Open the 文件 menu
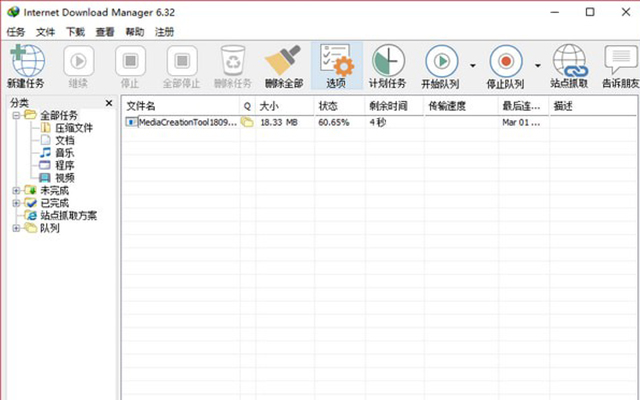640x400 pixels. click(45, 32)
